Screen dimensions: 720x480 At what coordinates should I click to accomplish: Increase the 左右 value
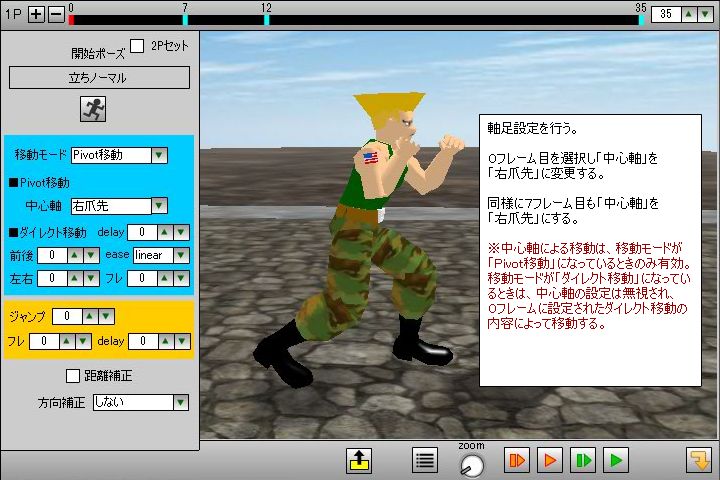coord(75,278)
